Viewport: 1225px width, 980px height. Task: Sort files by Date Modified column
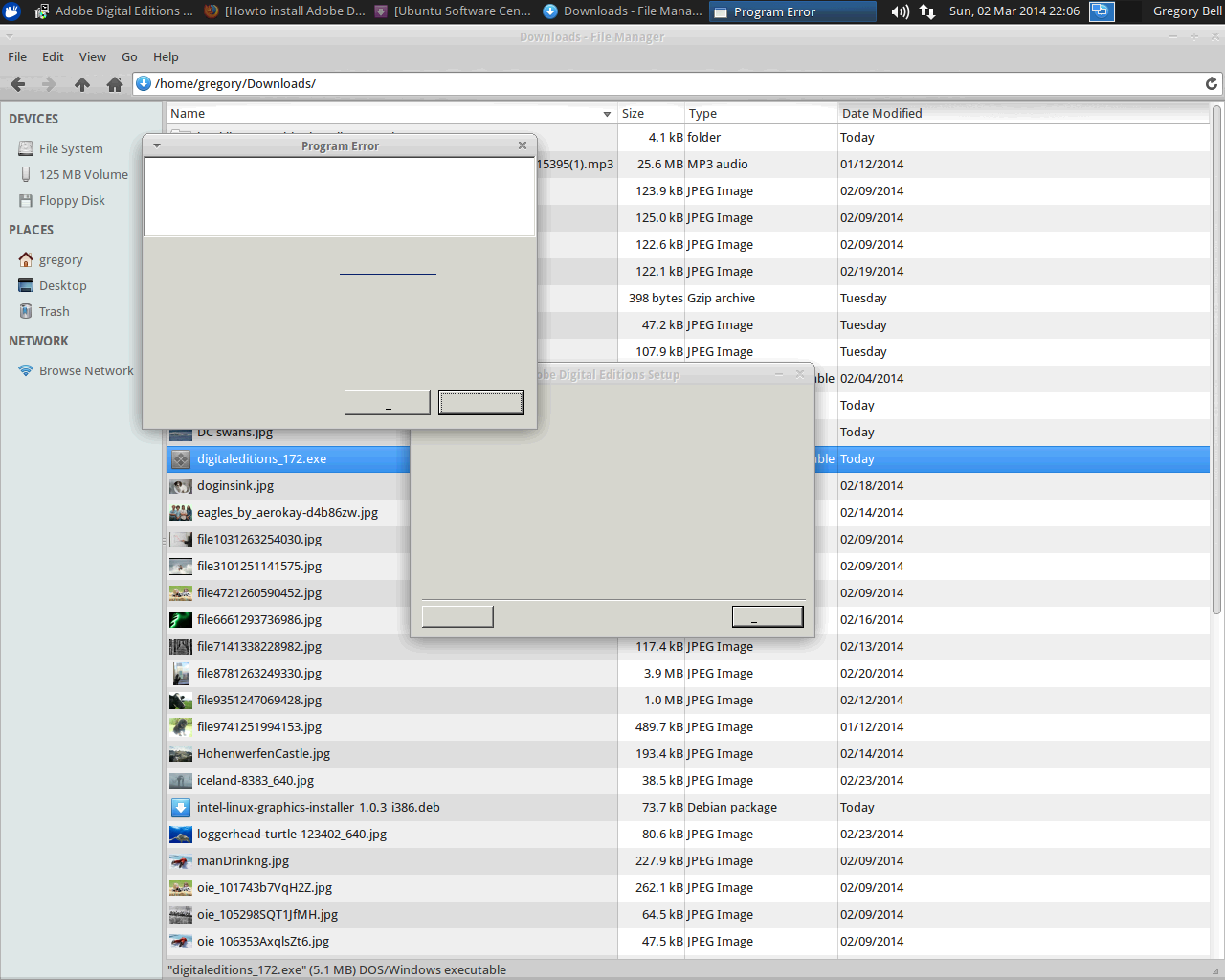[x=1024, y=114]
